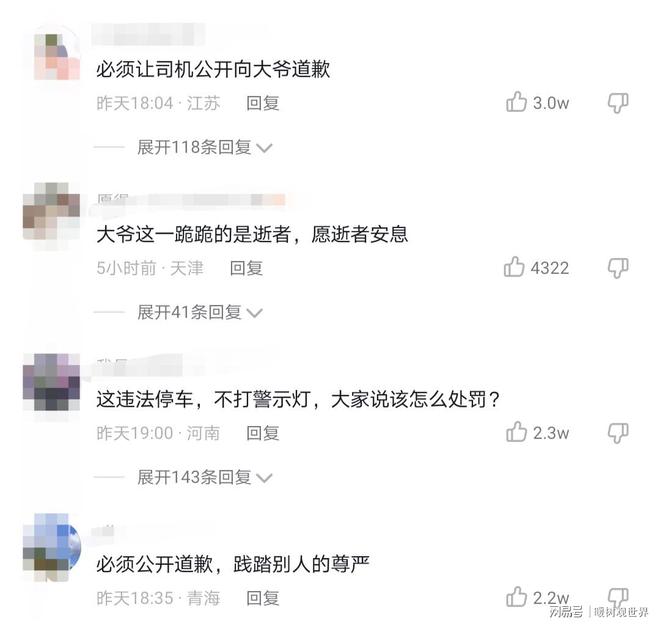The height and width of the screenshot is (624, 660).
Task: Expand 展开143条回复 thread
Action: 205,477
